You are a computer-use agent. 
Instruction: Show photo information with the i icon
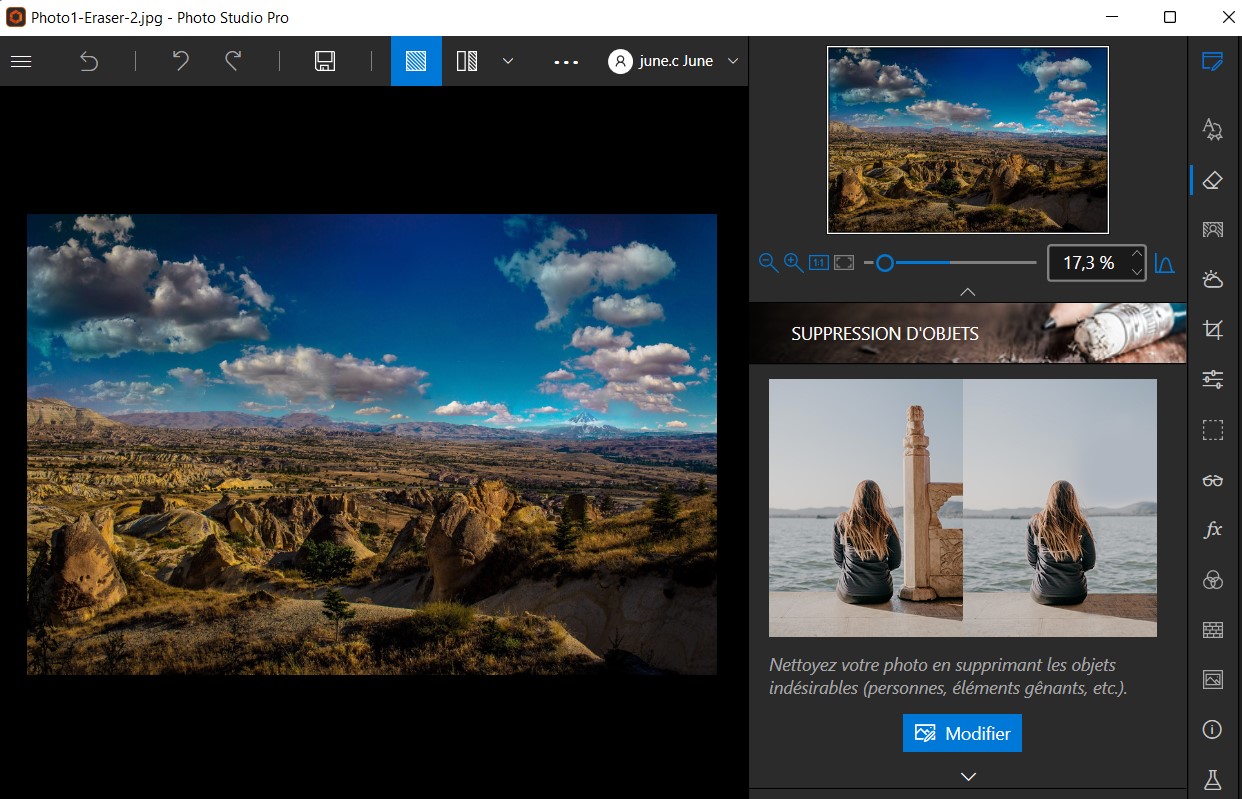[1212, 730]
